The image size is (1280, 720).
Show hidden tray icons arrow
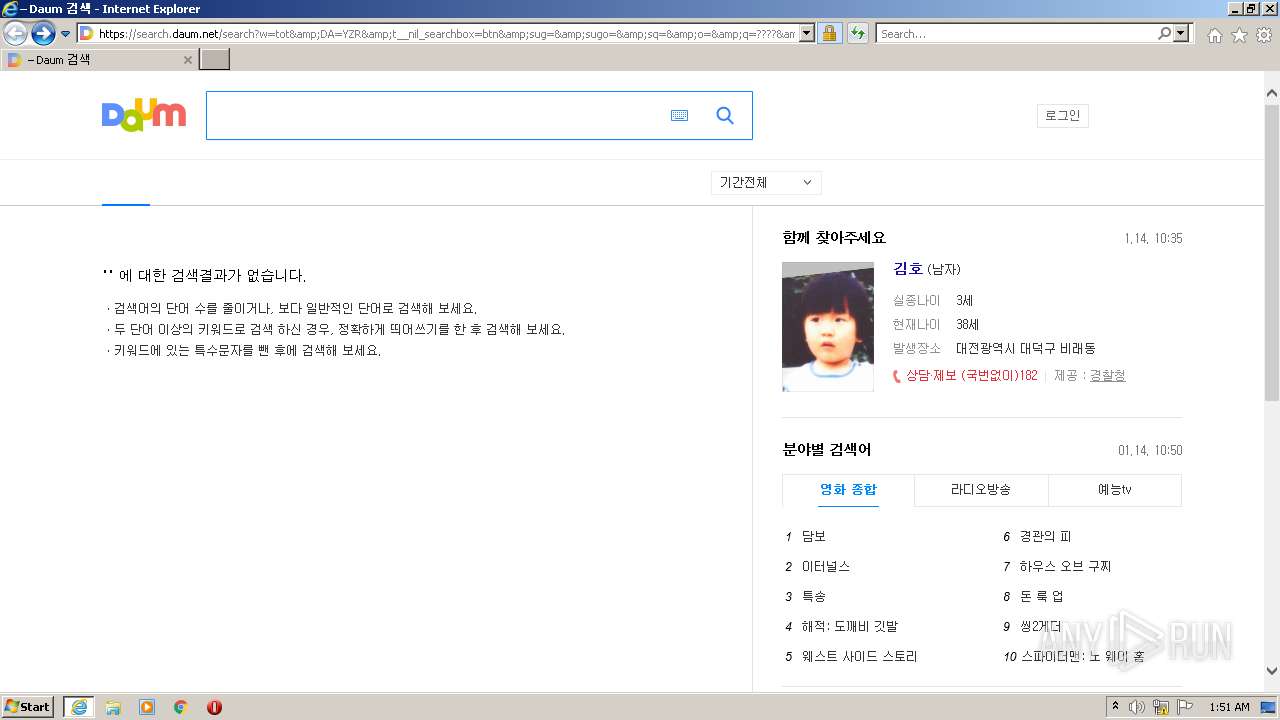(1116, 707)
